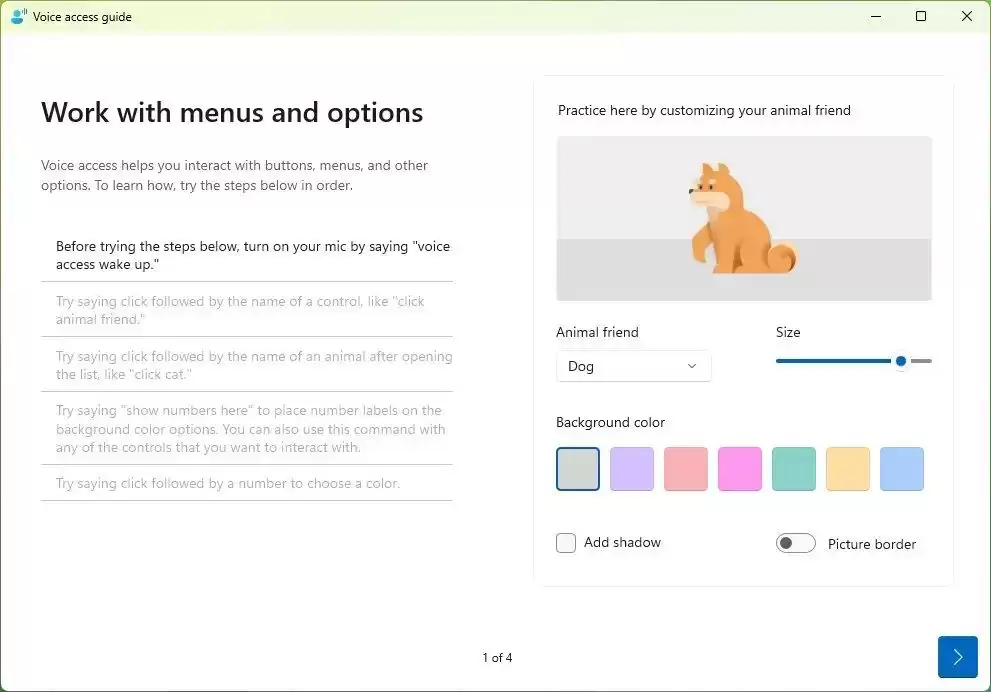Click the "click animal friend" instruction step

(247, 310)
